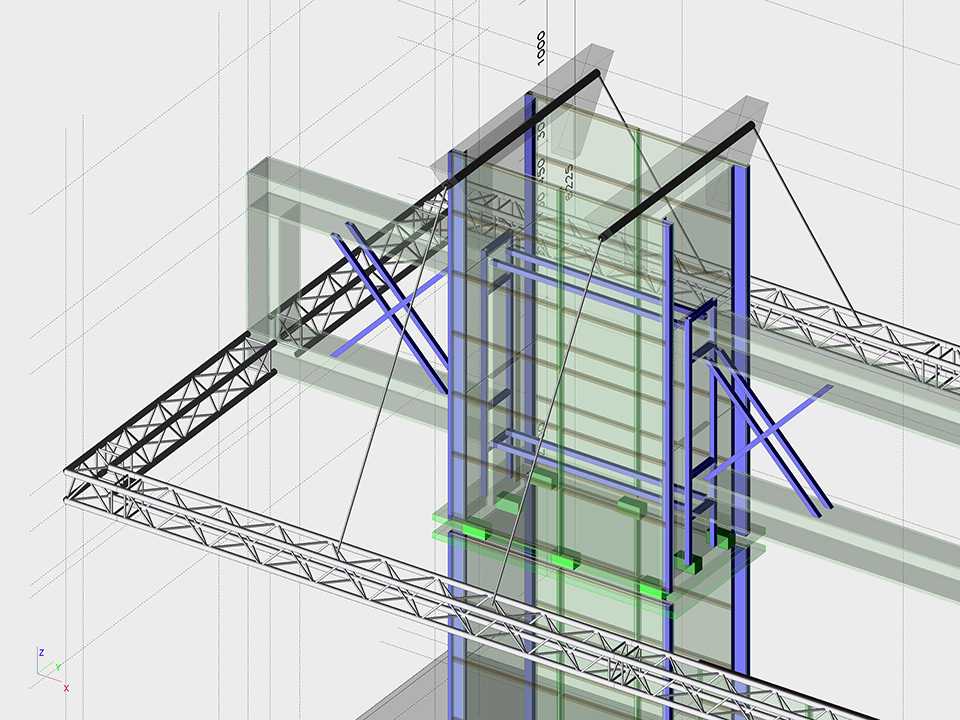
Task: Click the red X axis label
Action: 66,688
